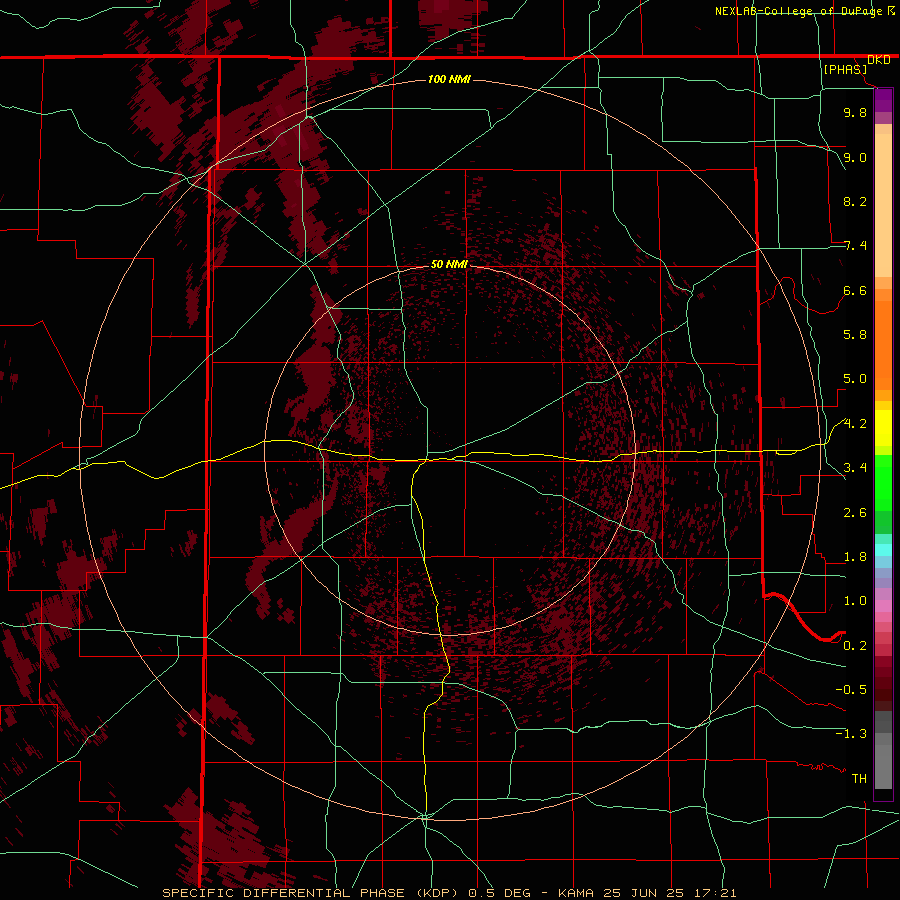This screenshot has height=900, width=900.
Task: Click the 6.6 scale value
Action: click(x=855, y=291)
